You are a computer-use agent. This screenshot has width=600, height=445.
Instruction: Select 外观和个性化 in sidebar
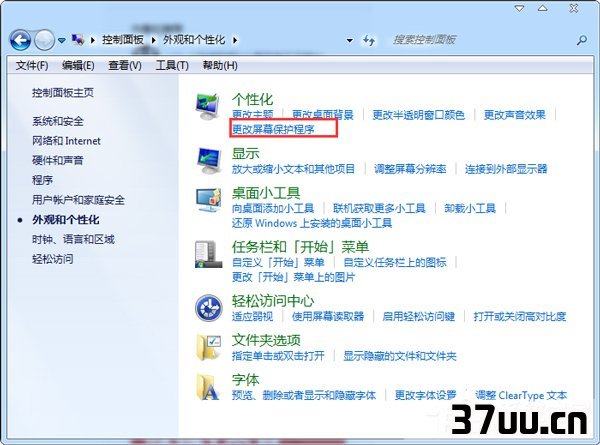(66, 220)
